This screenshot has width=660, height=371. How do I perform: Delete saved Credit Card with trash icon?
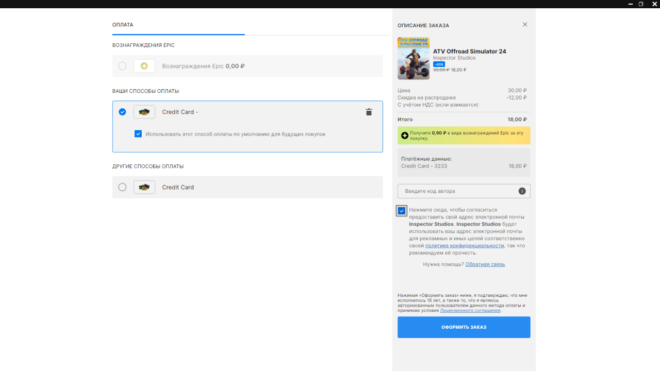click(x=369, y=112)
